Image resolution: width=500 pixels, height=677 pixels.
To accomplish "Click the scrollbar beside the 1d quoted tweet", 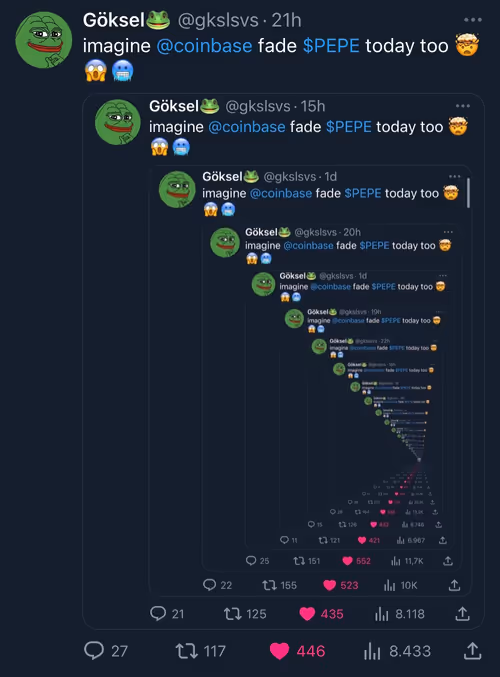I will pyautogui.click(x=468, y=193).
